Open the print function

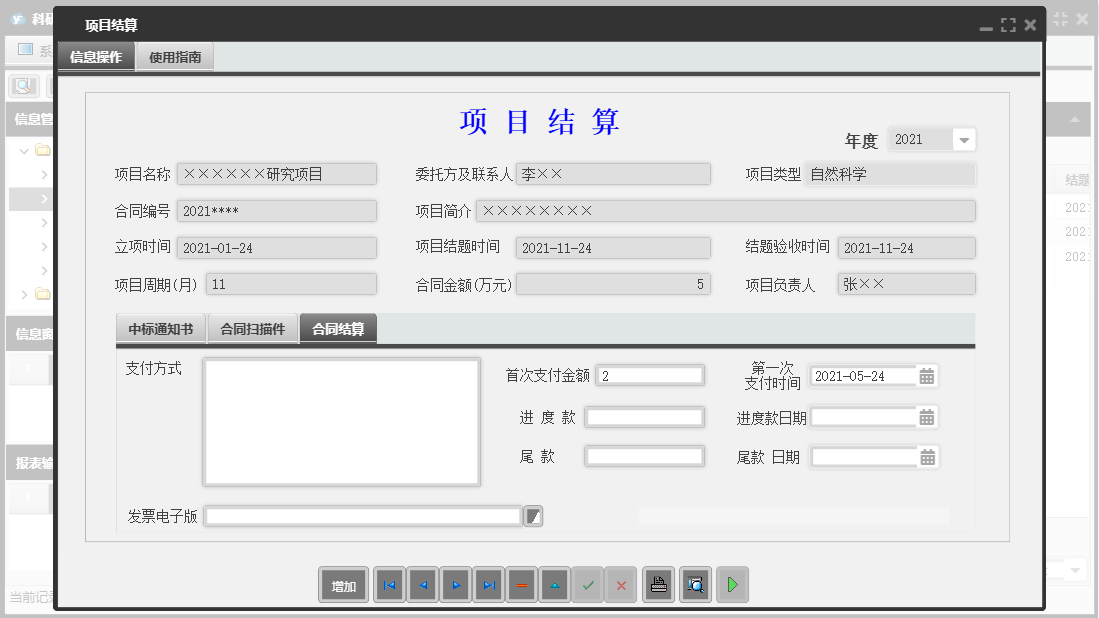pos(658,585)
